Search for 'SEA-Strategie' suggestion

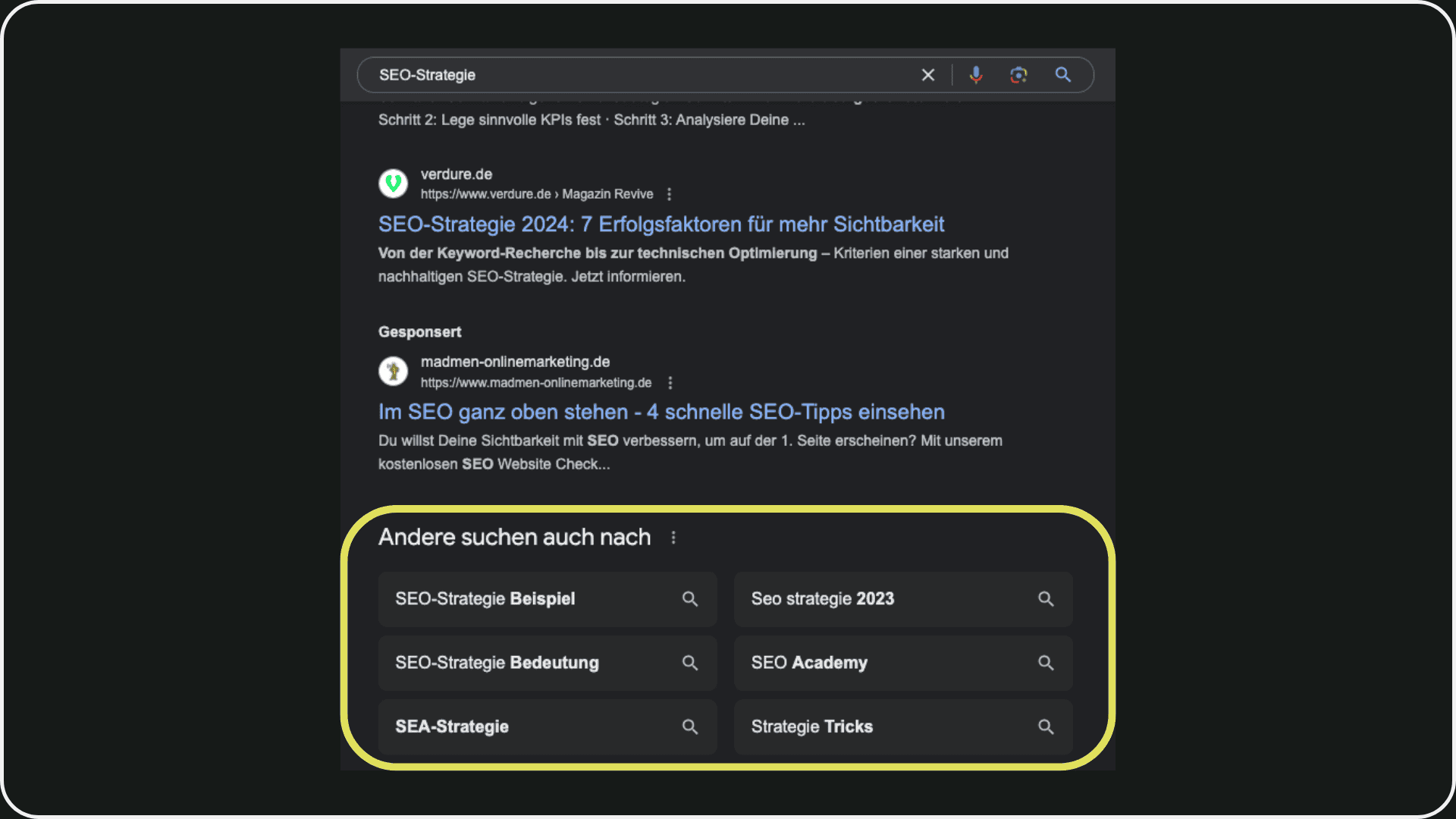[548, 726]
